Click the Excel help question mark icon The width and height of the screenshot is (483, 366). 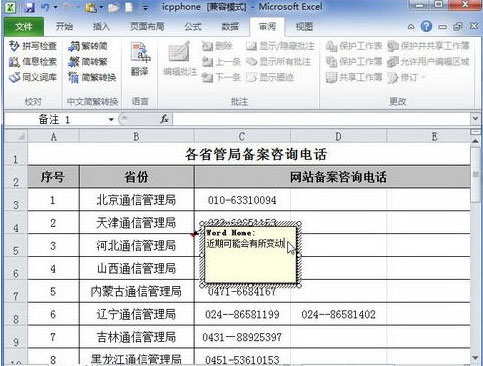[426, 26]
